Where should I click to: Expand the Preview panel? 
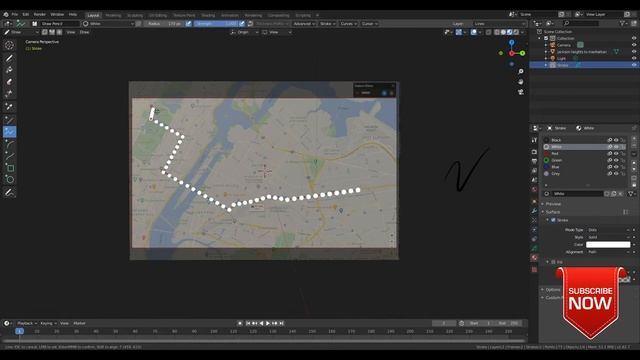553,204
